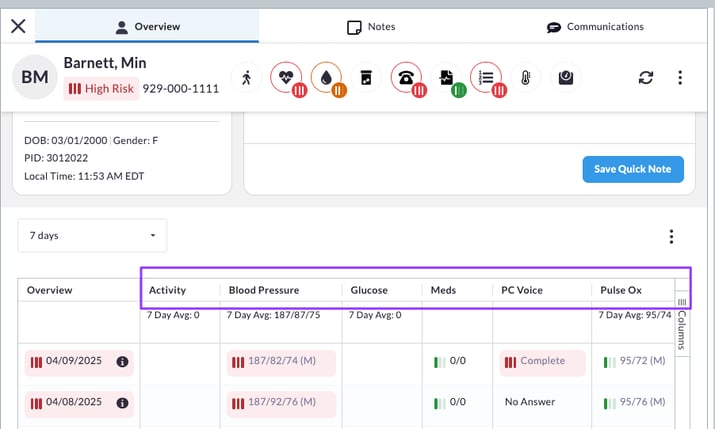Expand the 7 days range dropdown
Viewport: 715px width, 429px height.
tap(92, 236)
